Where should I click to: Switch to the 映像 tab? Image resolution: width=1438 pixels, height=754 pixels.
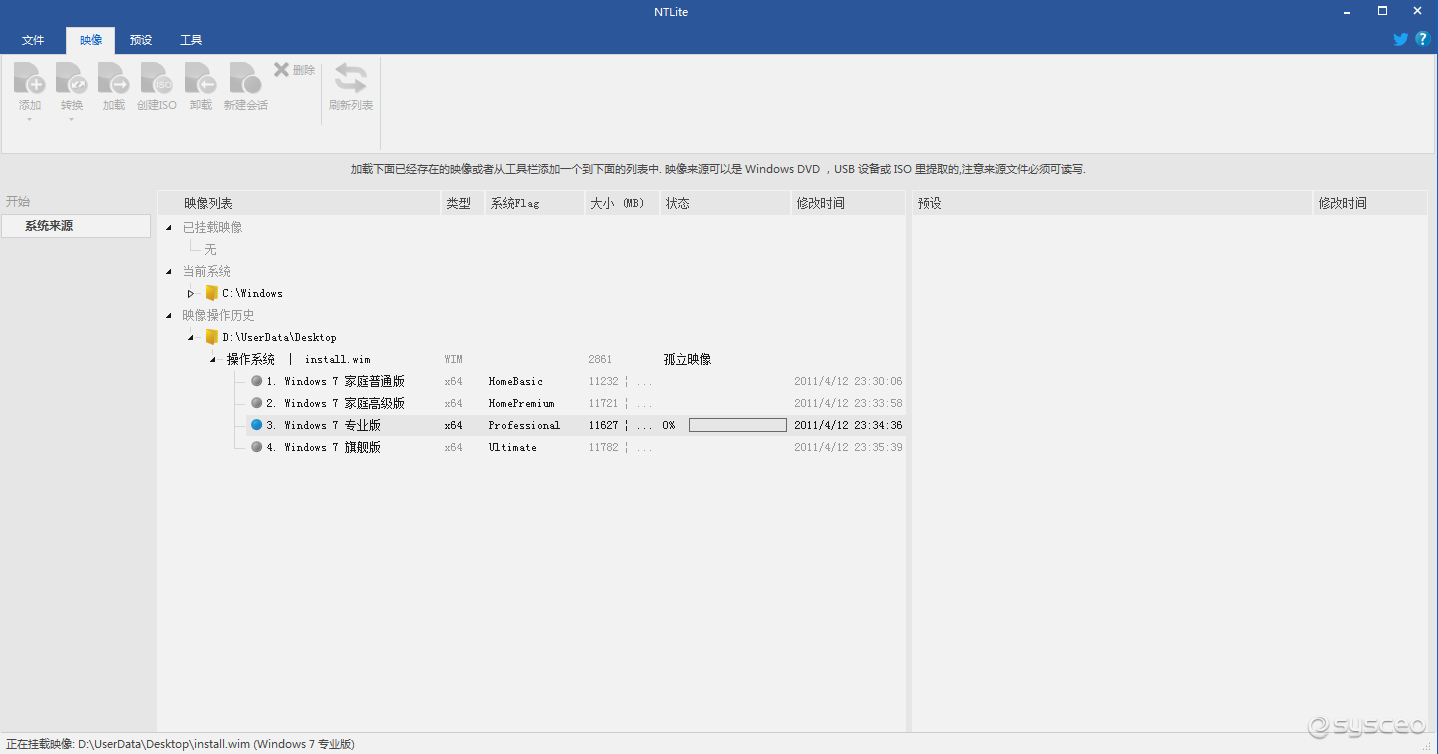91,40
